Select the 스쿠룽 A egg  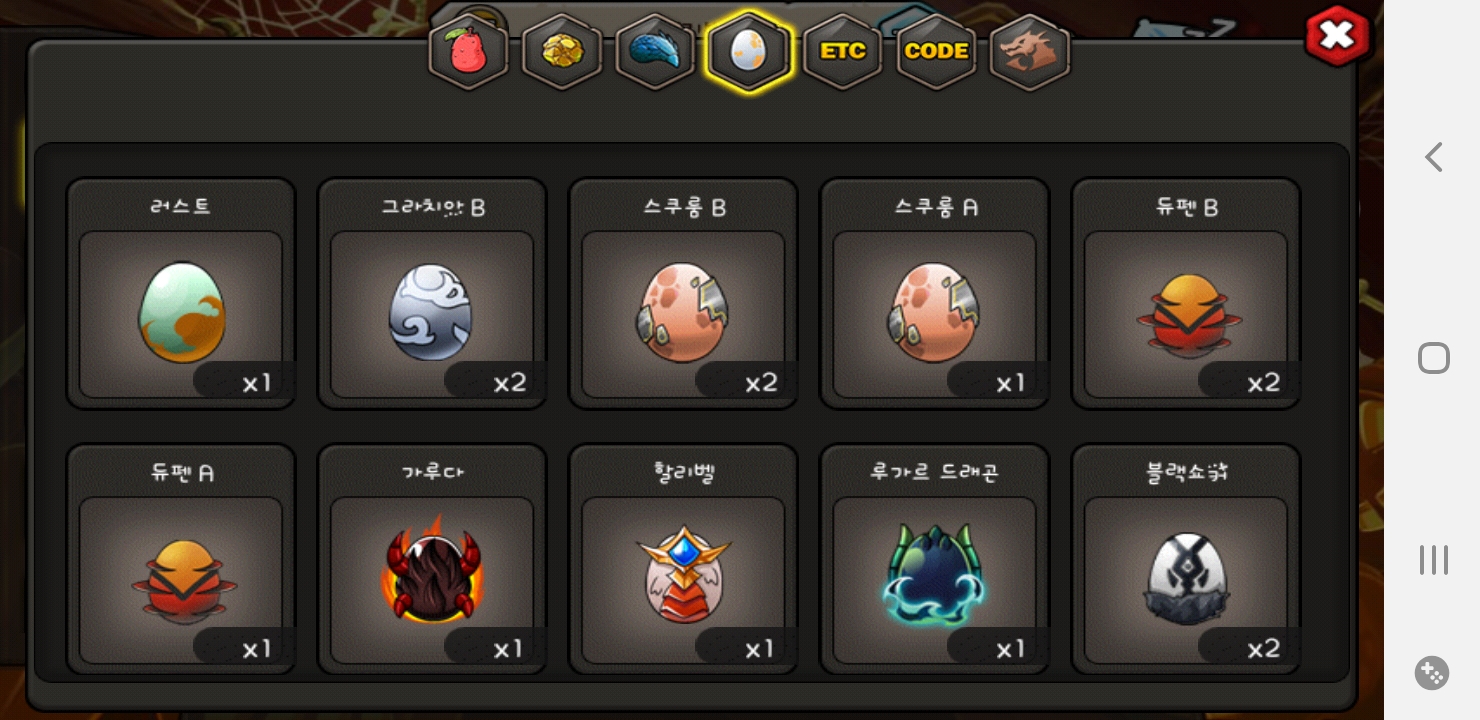point(935,294)
